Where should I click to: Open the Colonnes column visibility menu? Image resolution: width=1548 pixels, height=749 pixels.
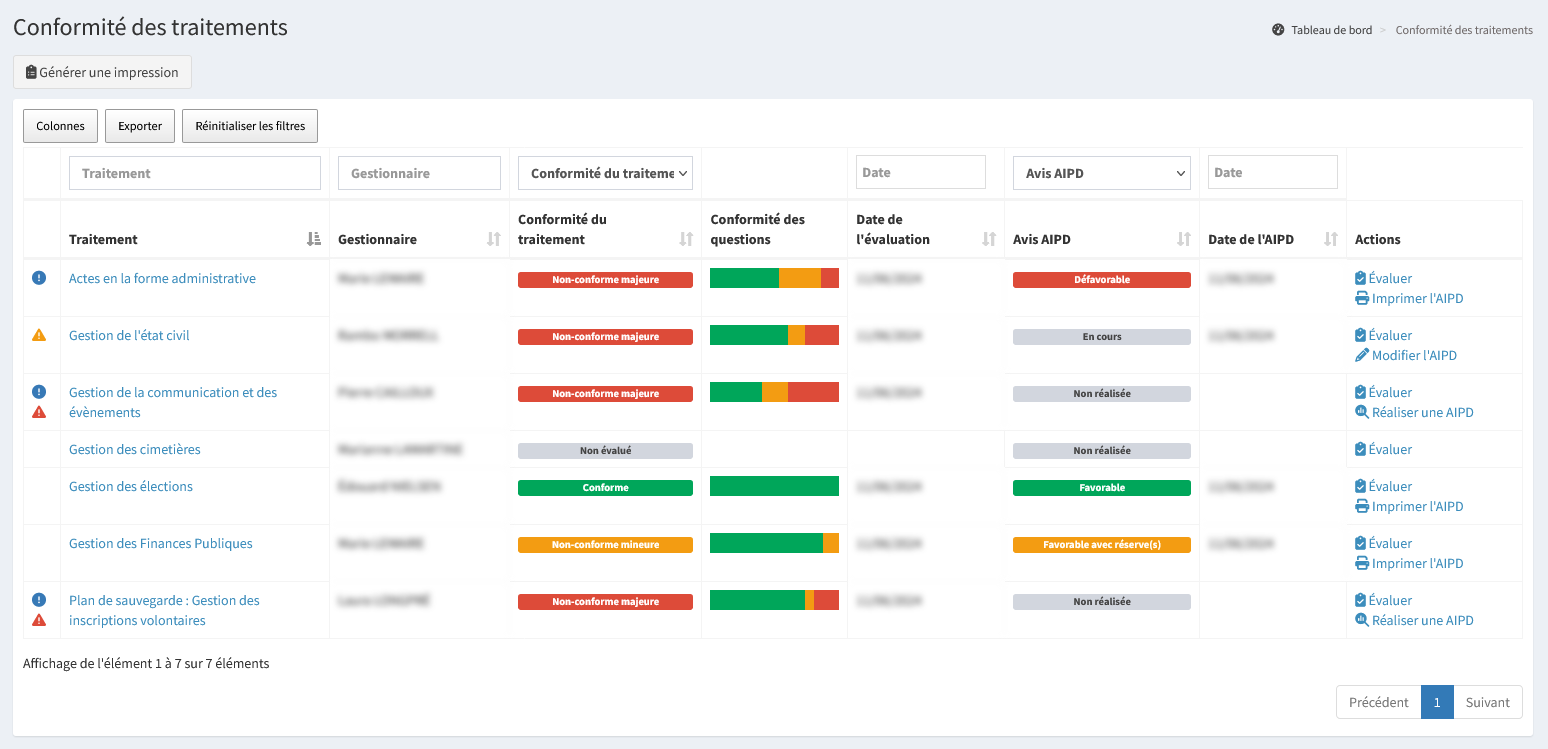[x=60, y=126]
